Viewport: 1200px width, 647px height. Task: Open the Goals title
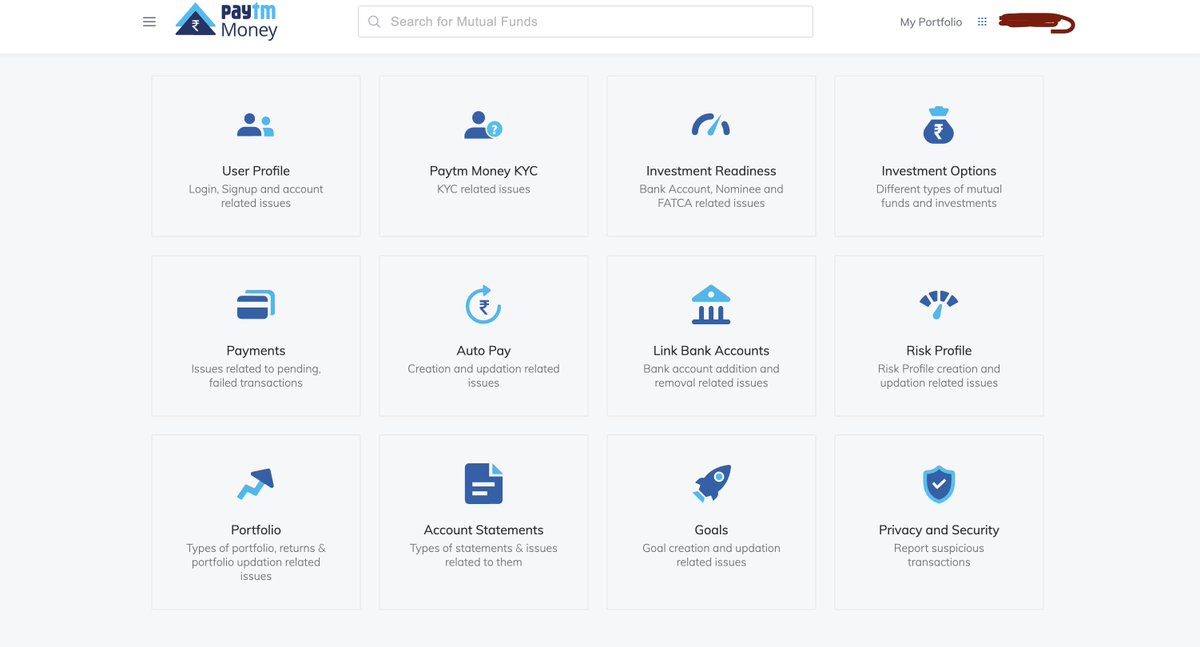pyautogui.click(x=711, y=530)
